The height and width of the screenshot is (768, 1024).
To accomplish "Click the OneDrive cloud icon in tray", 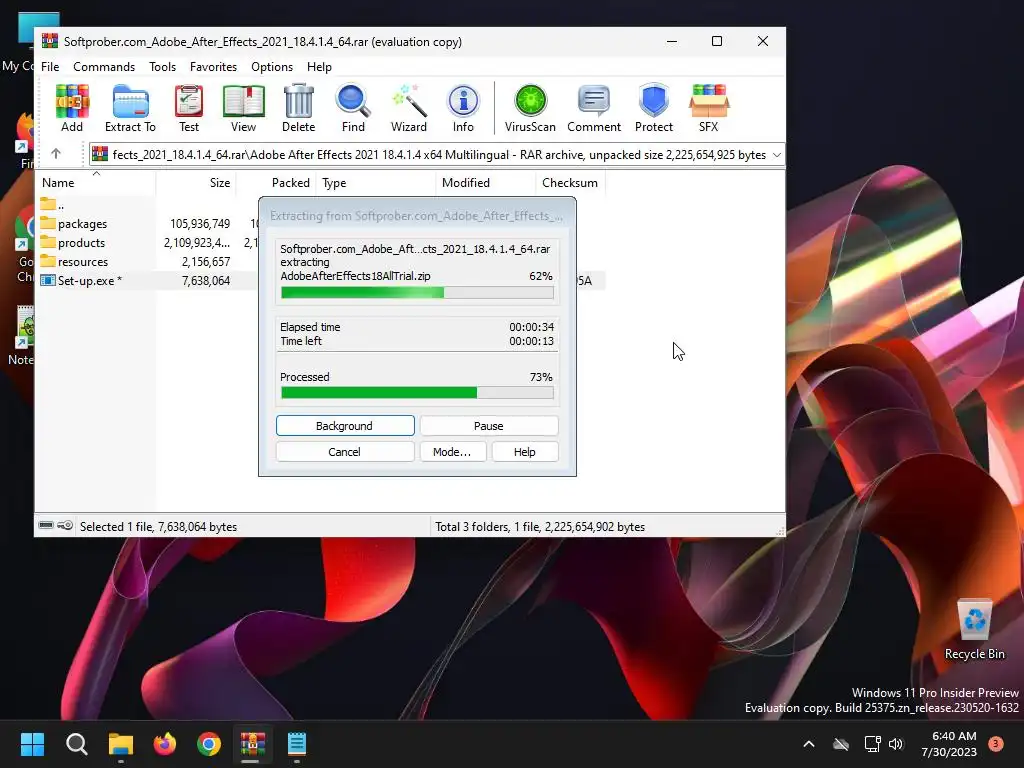I will (841, 744).
